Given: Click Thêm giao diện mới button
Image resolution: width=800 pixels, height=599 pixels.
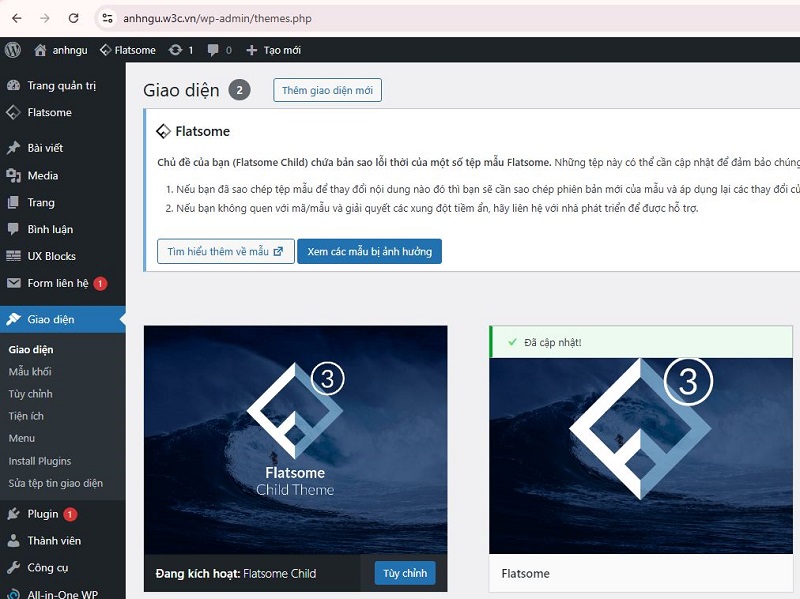Looking at the screenshot, I should coord(327,90).
